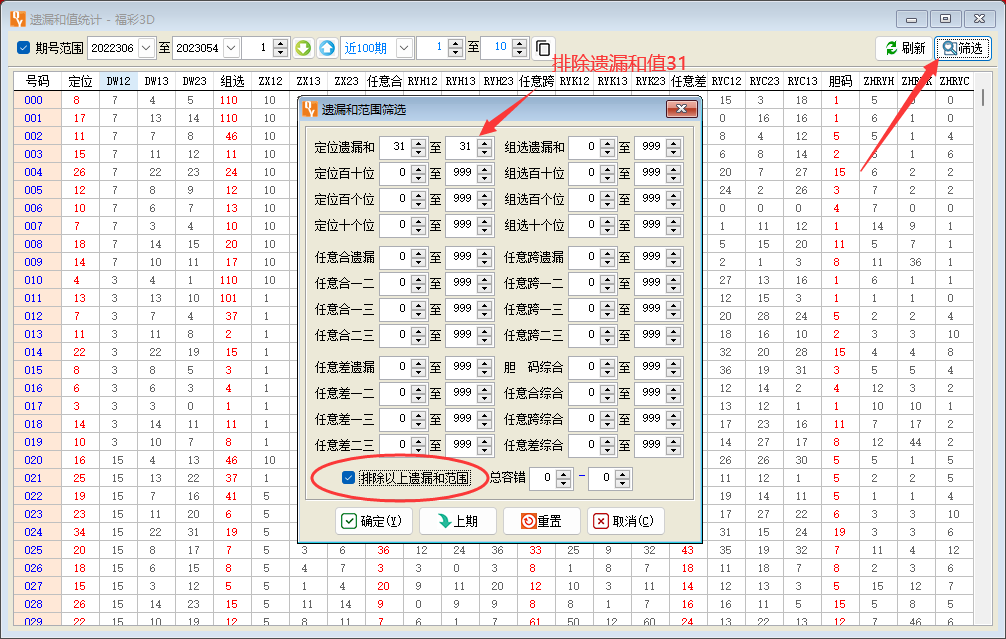The width and height of the screenshot is (1006, 639).
Task: Toggle 排除以上遗漏和范围 checkbox
Action: coord(348,477)
